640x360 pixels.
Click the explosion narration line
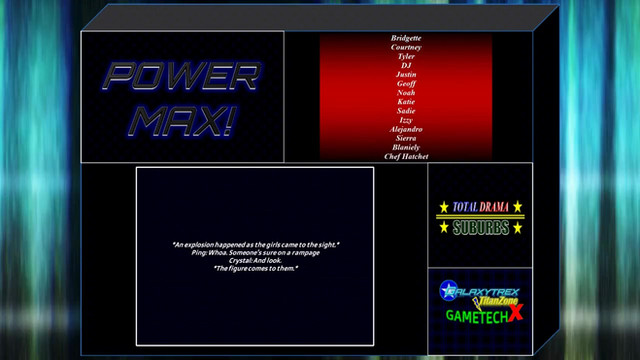[x=256, y=245]
